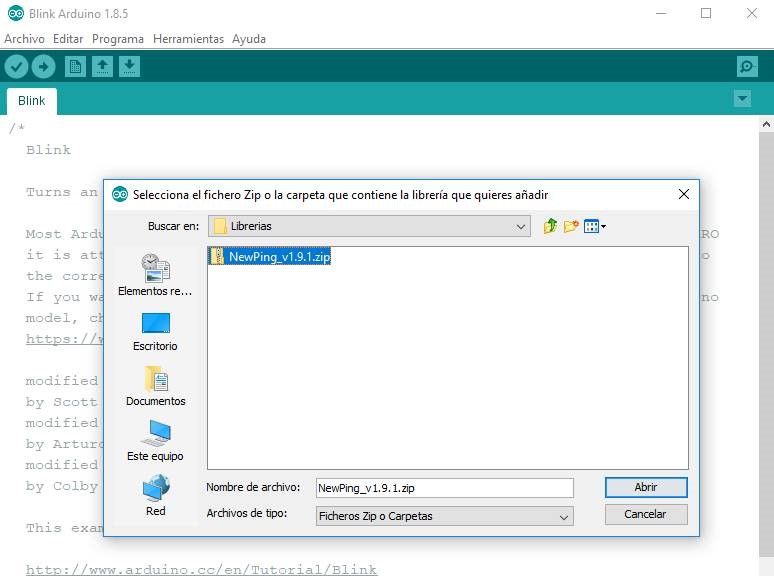
Task: Open the Serial Monitor magnifier icon
Action: (x=746, y=67)
